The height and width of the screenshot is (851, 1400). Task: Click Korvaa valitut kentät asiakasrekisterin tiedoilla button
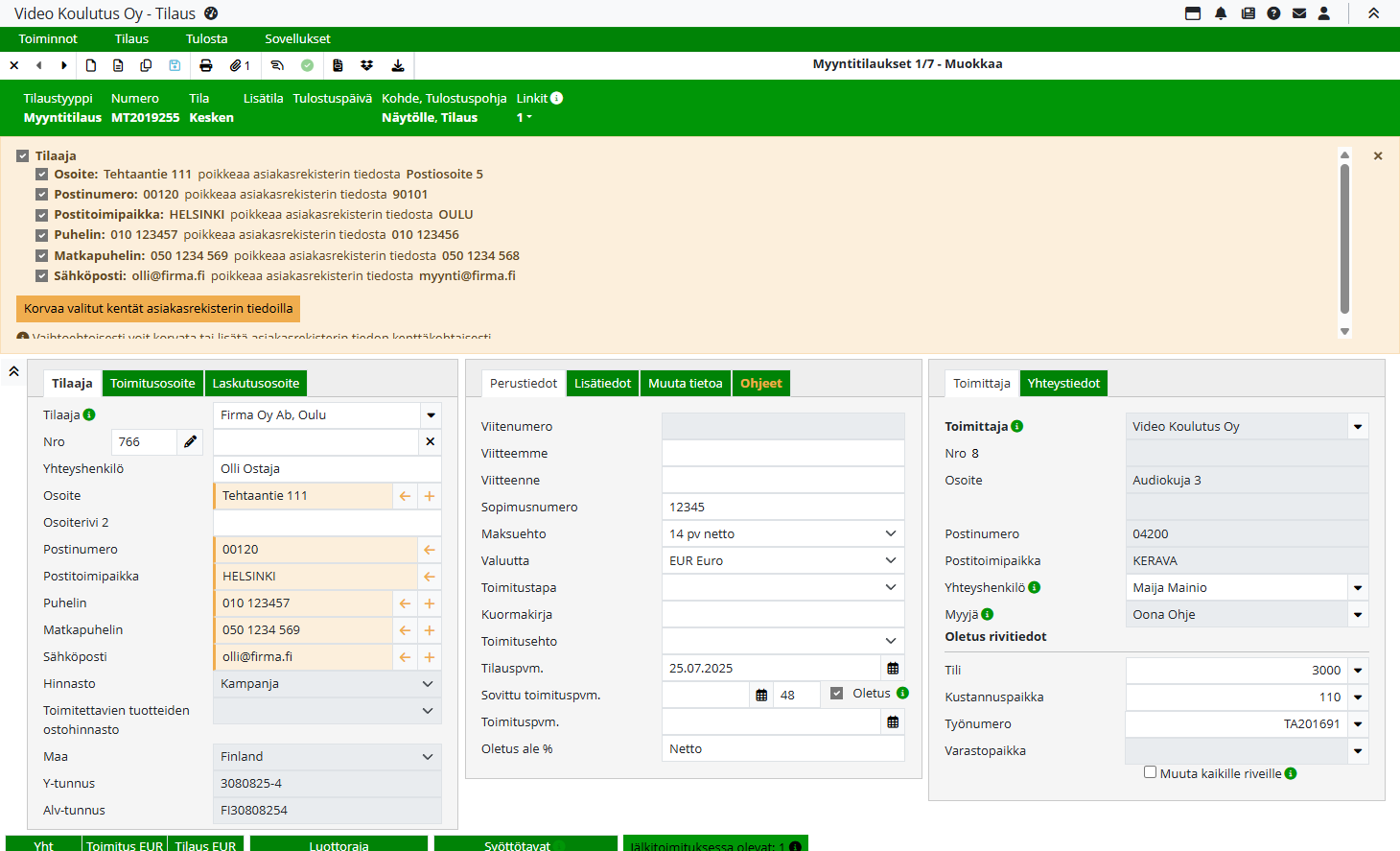(158, 309)
